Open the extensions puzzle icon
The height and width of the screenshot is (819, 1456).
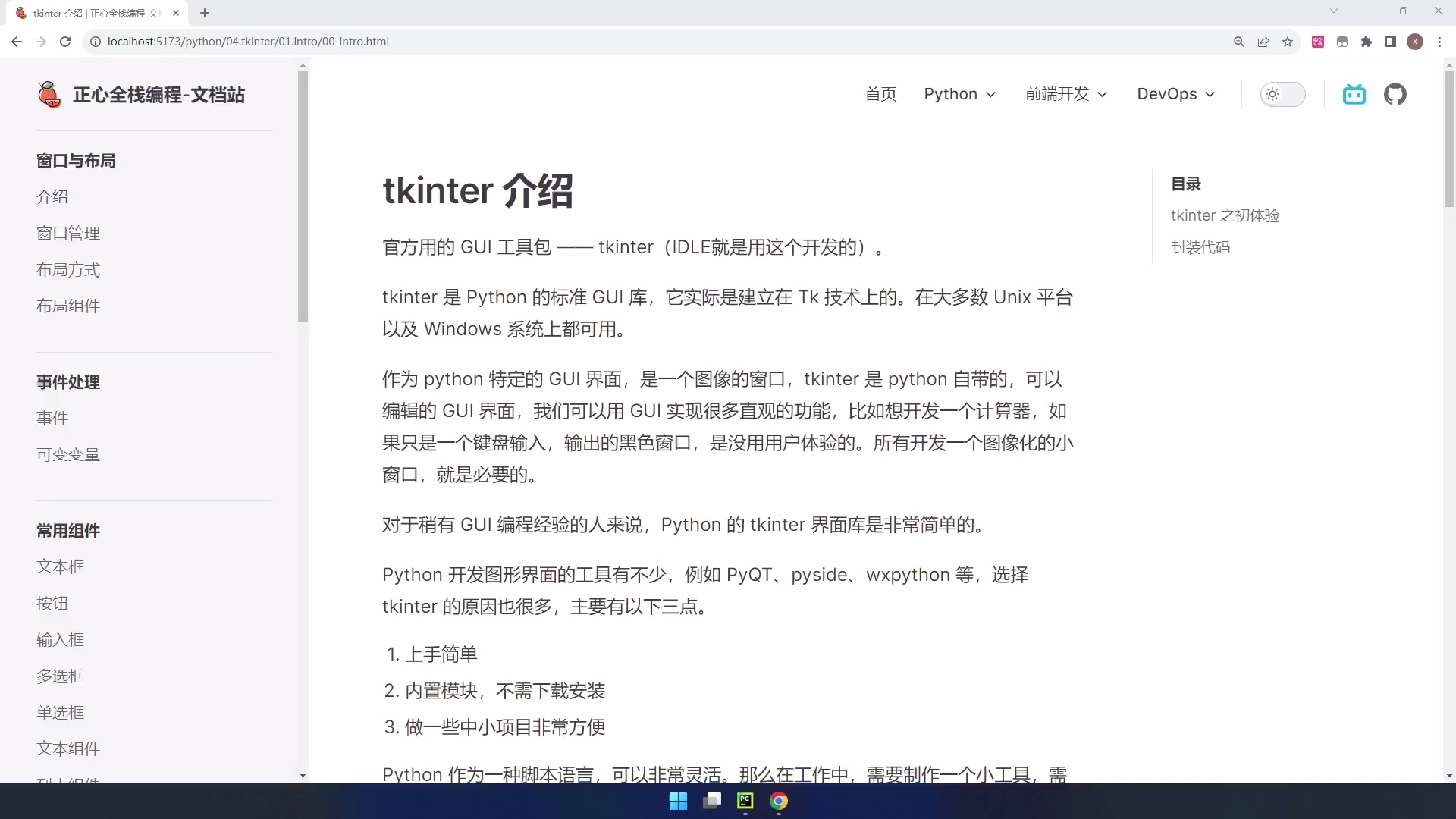1367,42
